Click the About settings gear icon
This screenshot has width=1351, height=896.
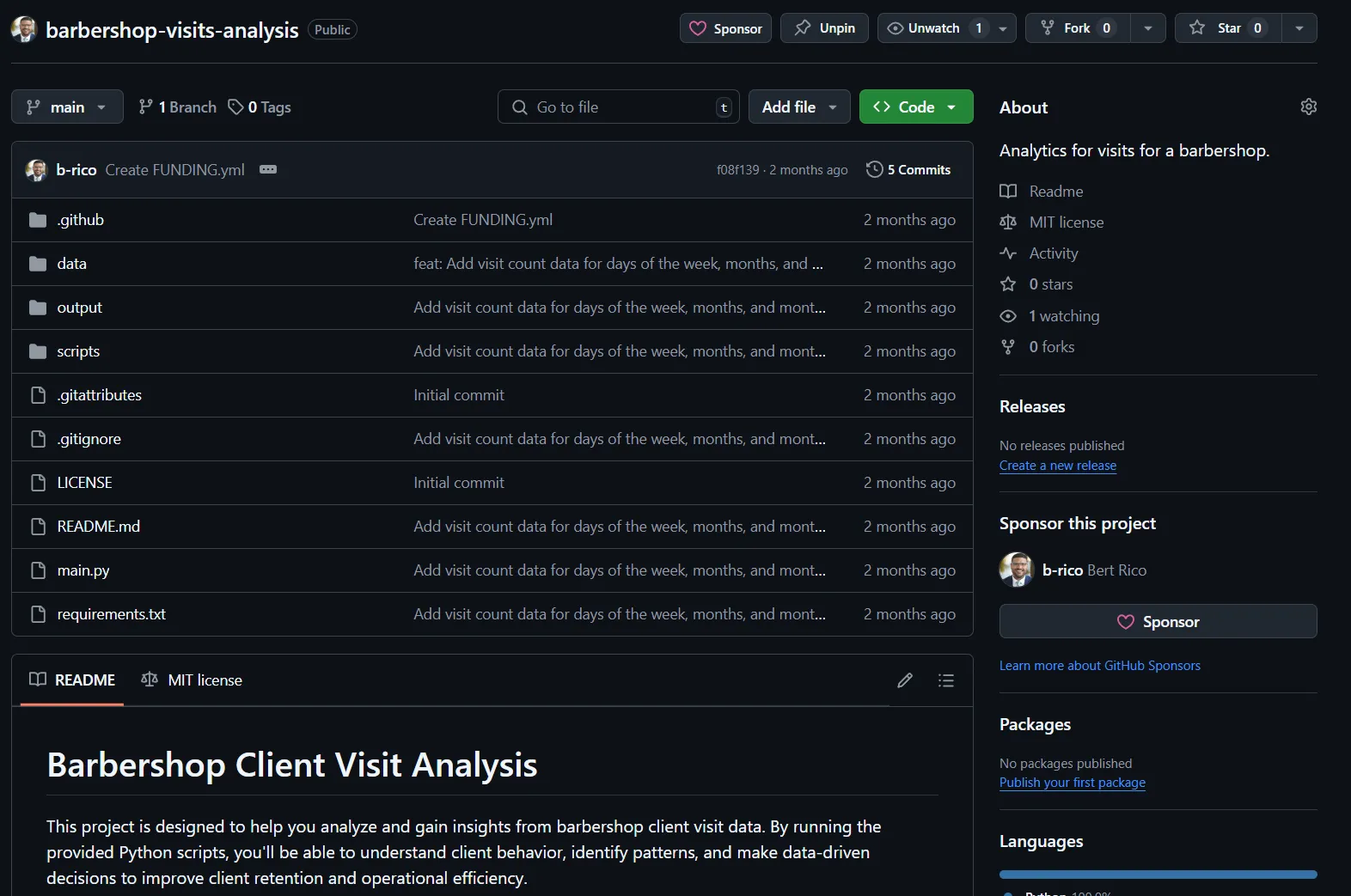click(x=1308, y=107)
